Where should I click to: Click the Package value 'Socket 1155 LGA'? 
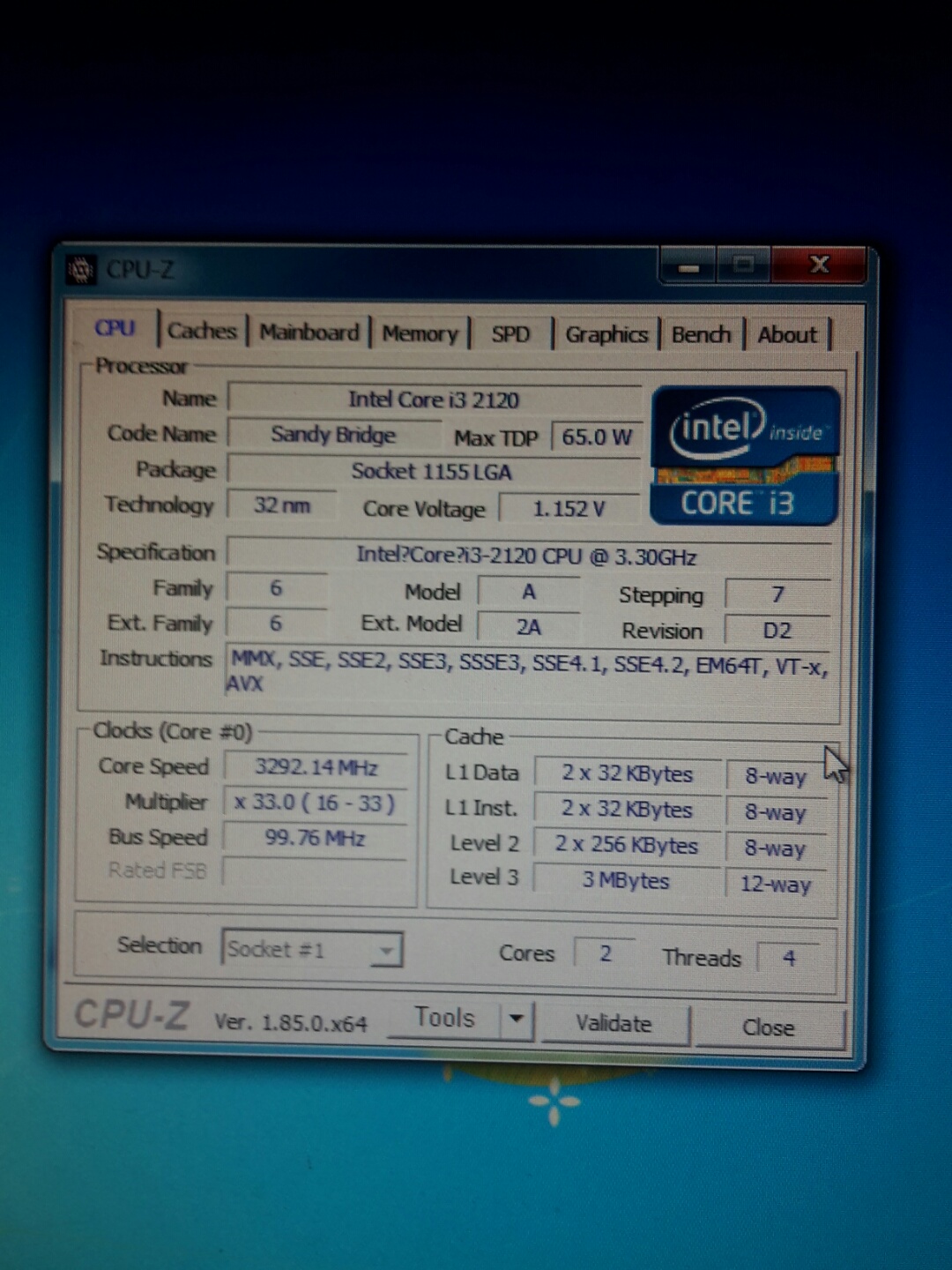(432, 471)
